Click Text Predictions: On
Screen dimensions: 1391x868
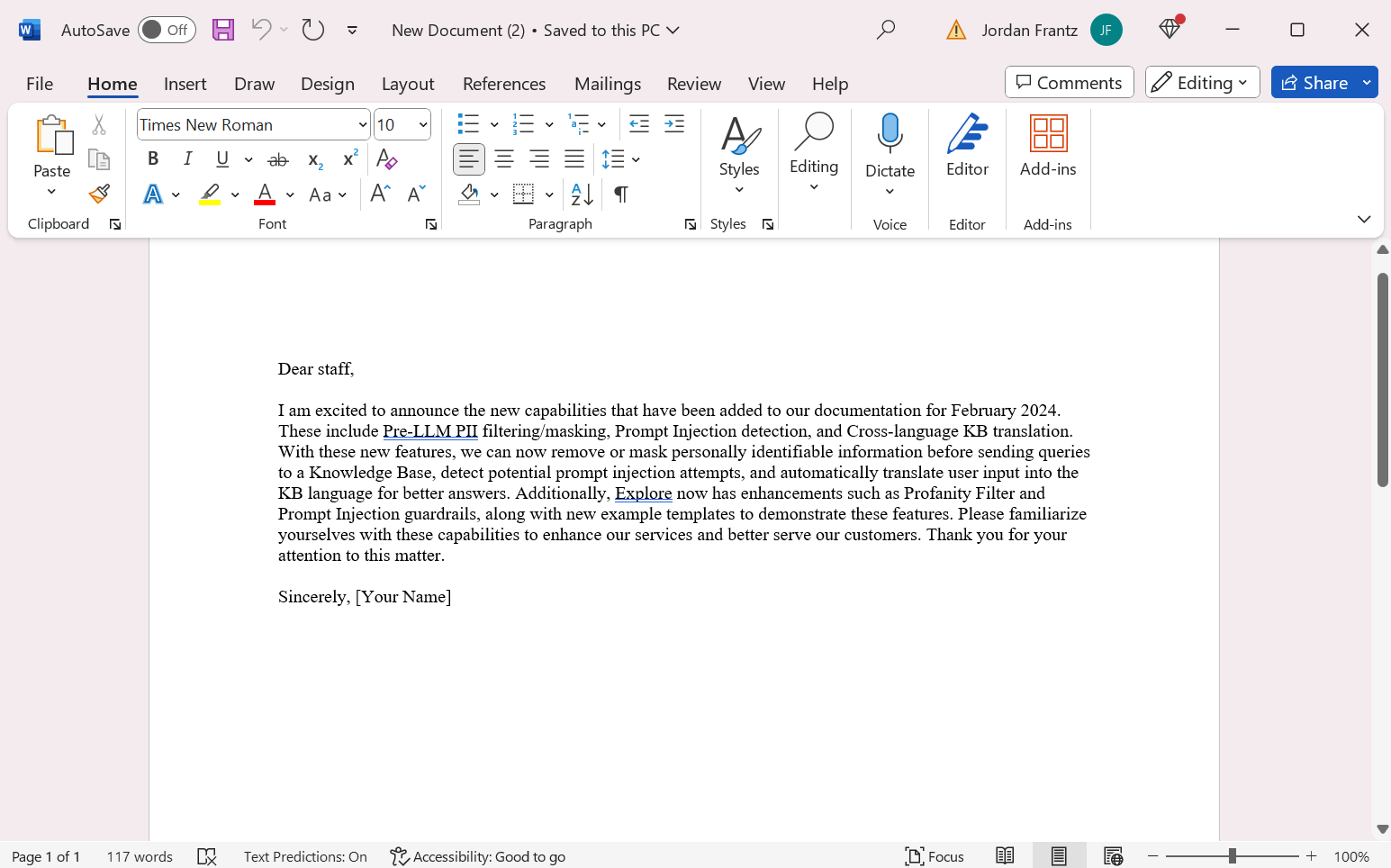[305, 856]
